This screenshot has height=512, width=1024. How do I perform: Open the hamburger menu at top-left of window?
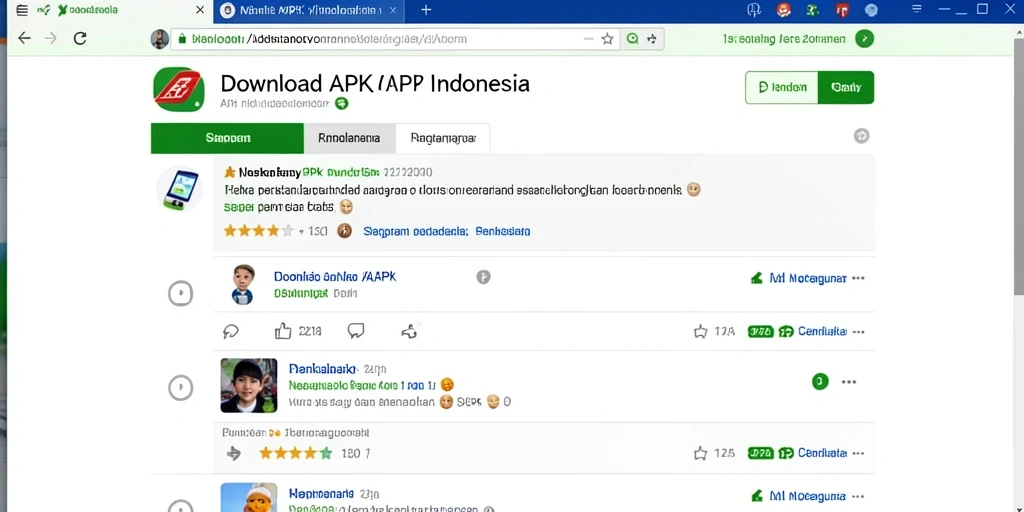point(22,10)
